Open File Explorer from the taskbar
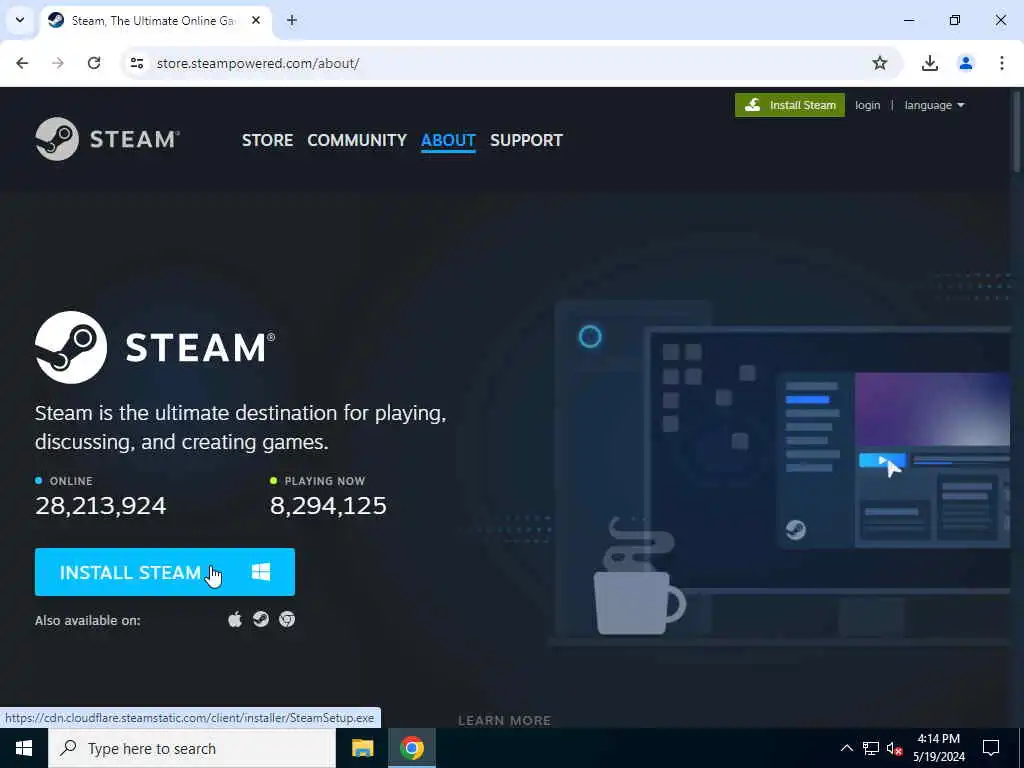Viewport: 1024px width, 768px height. (x=362, y=748)
